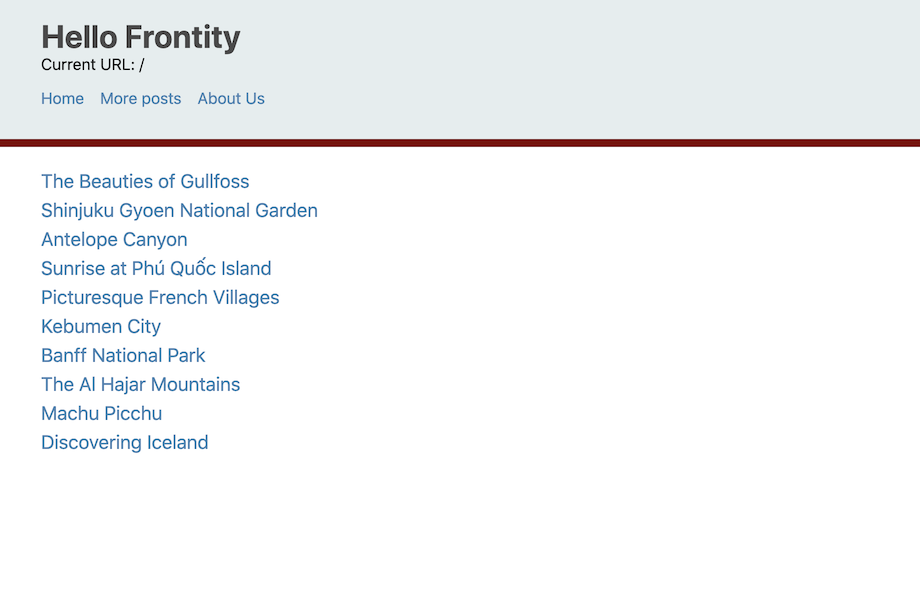Click the Kebumen City post link

coord(101,326)
